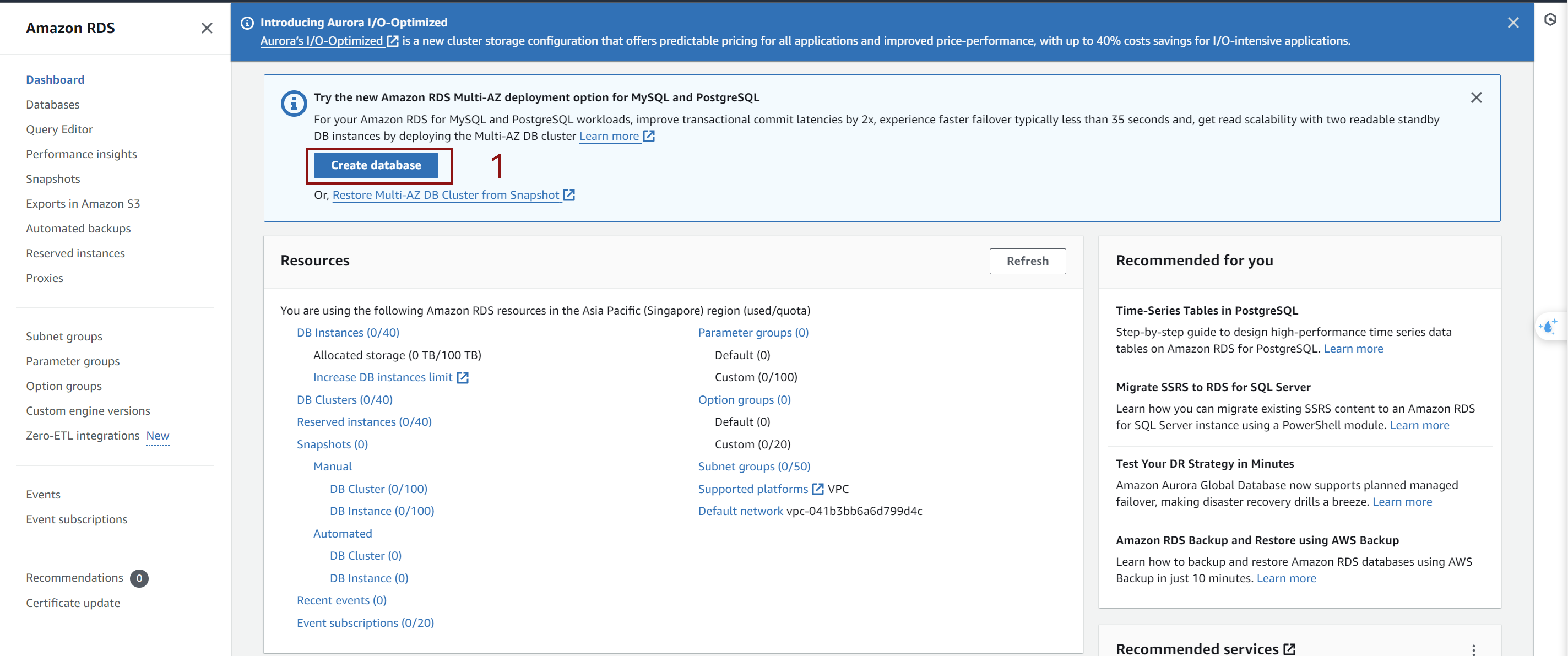Image resolution: width=1568 pixels, height=656 pixels.
Task: Click external icon next to Increase DB instances limit
Action: (x=463, y=377)
